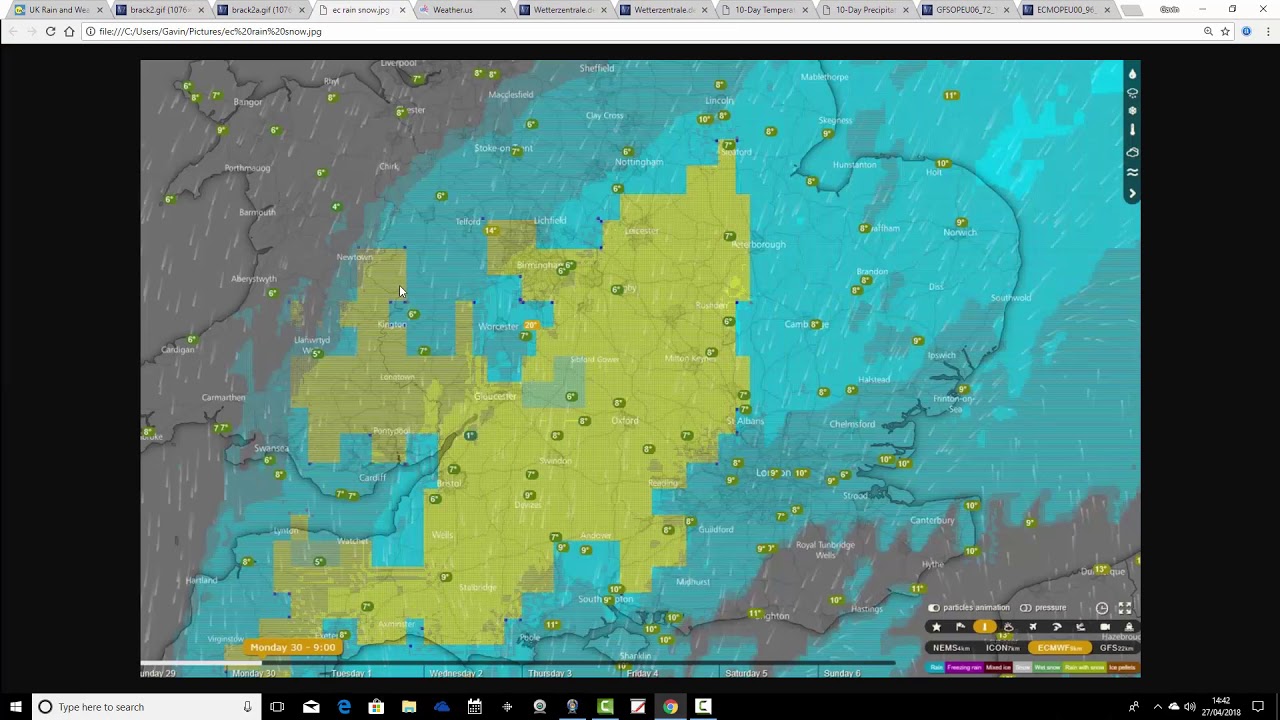1280x720 pixels.
Task: Open Windows notification center
Action: click(1258, 707)
